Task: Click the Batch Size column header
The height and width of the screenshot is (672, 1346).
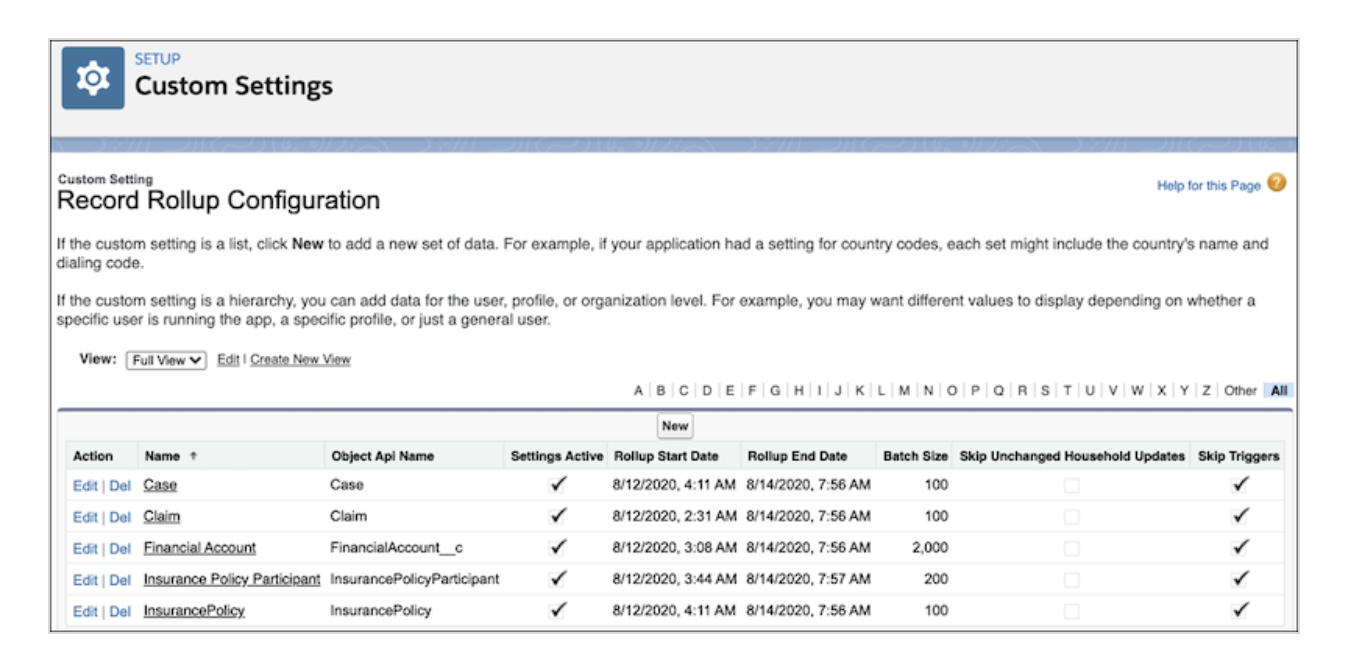Action: click(x=915, y=456)
